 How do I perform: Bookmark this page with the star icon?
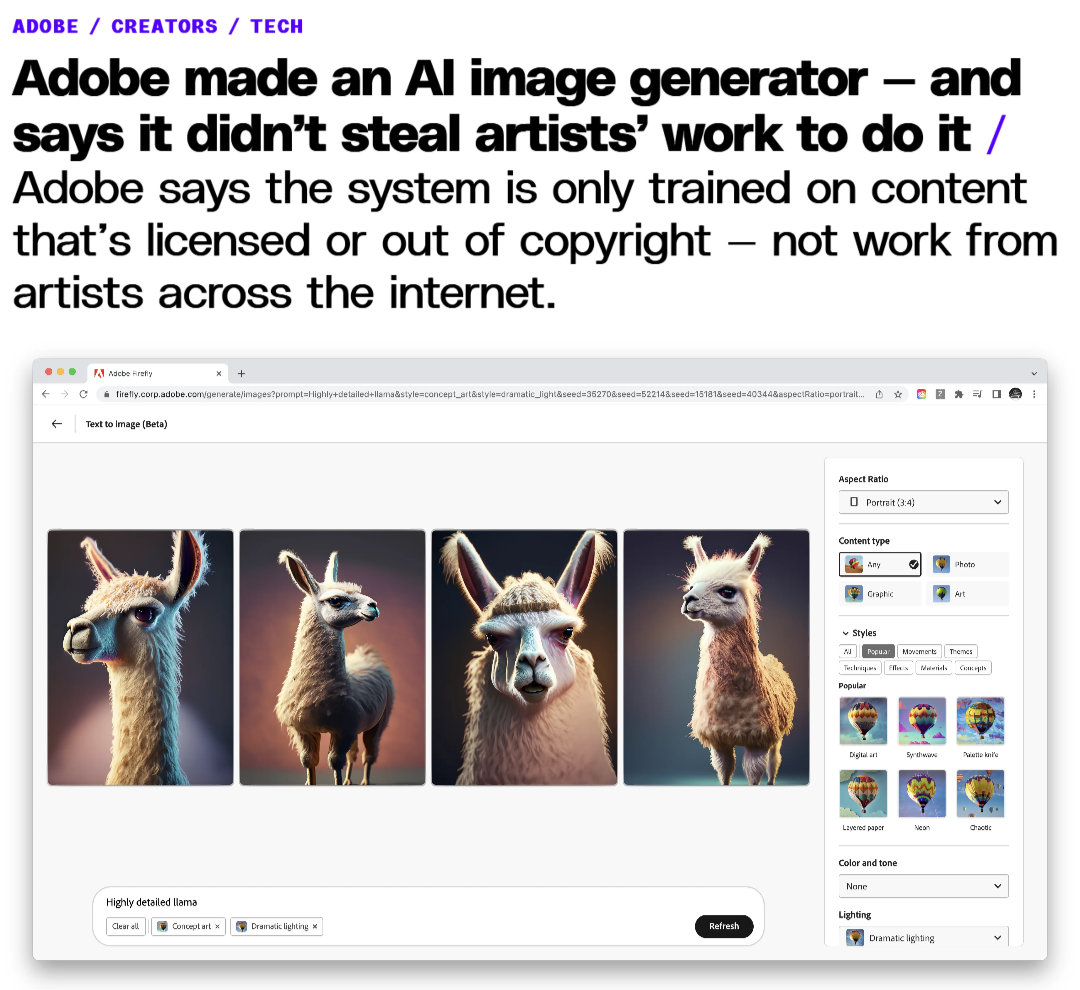tap(898, 394)
